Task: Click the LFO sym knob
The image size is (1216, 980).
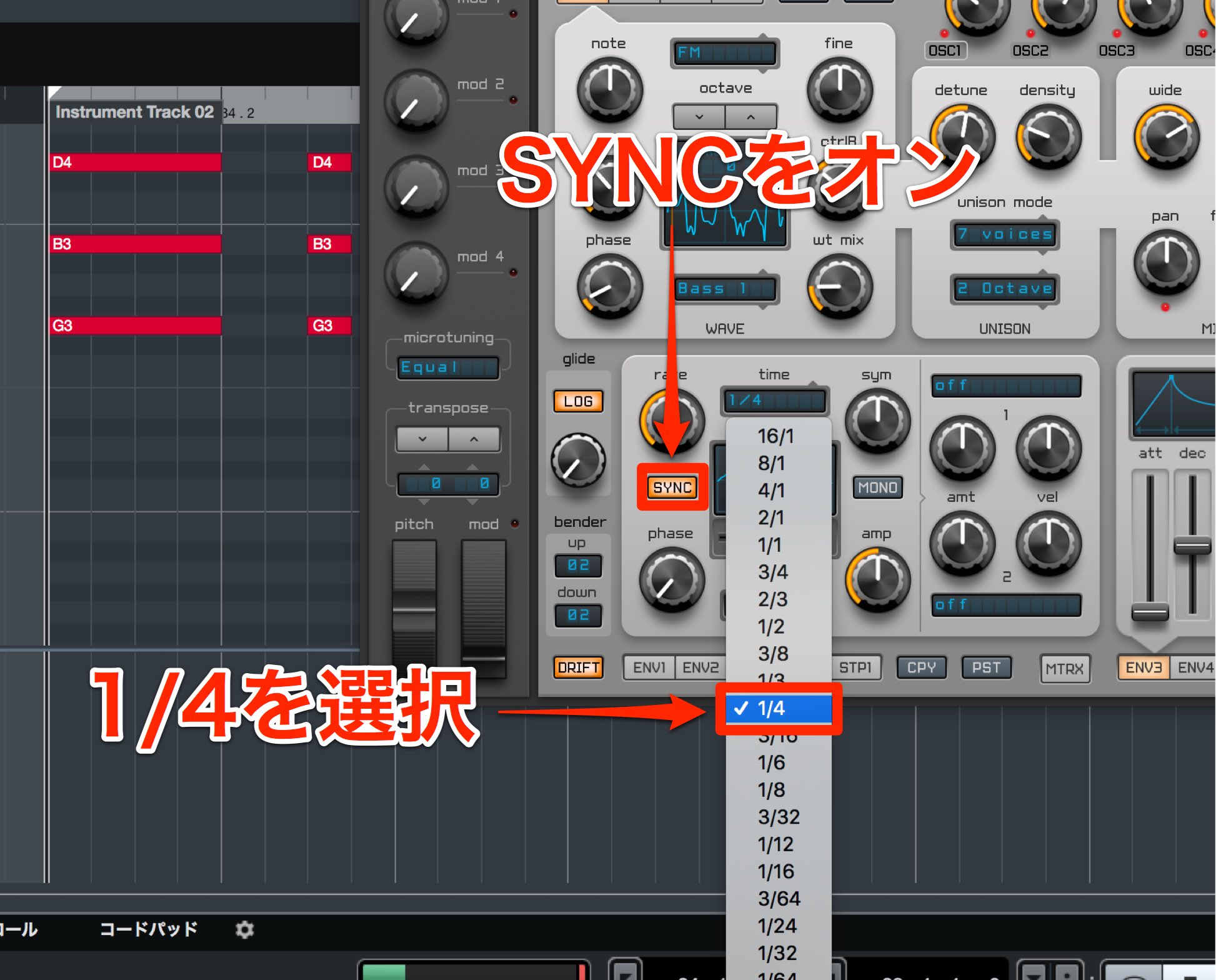Action: (x=877, y=421)
